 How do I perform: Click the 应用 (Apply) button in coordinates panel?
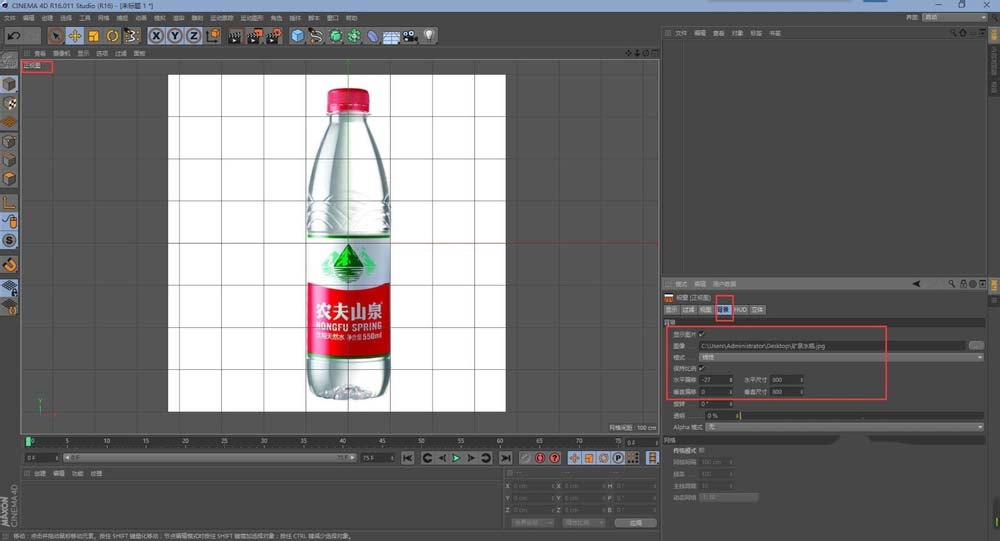635,523
